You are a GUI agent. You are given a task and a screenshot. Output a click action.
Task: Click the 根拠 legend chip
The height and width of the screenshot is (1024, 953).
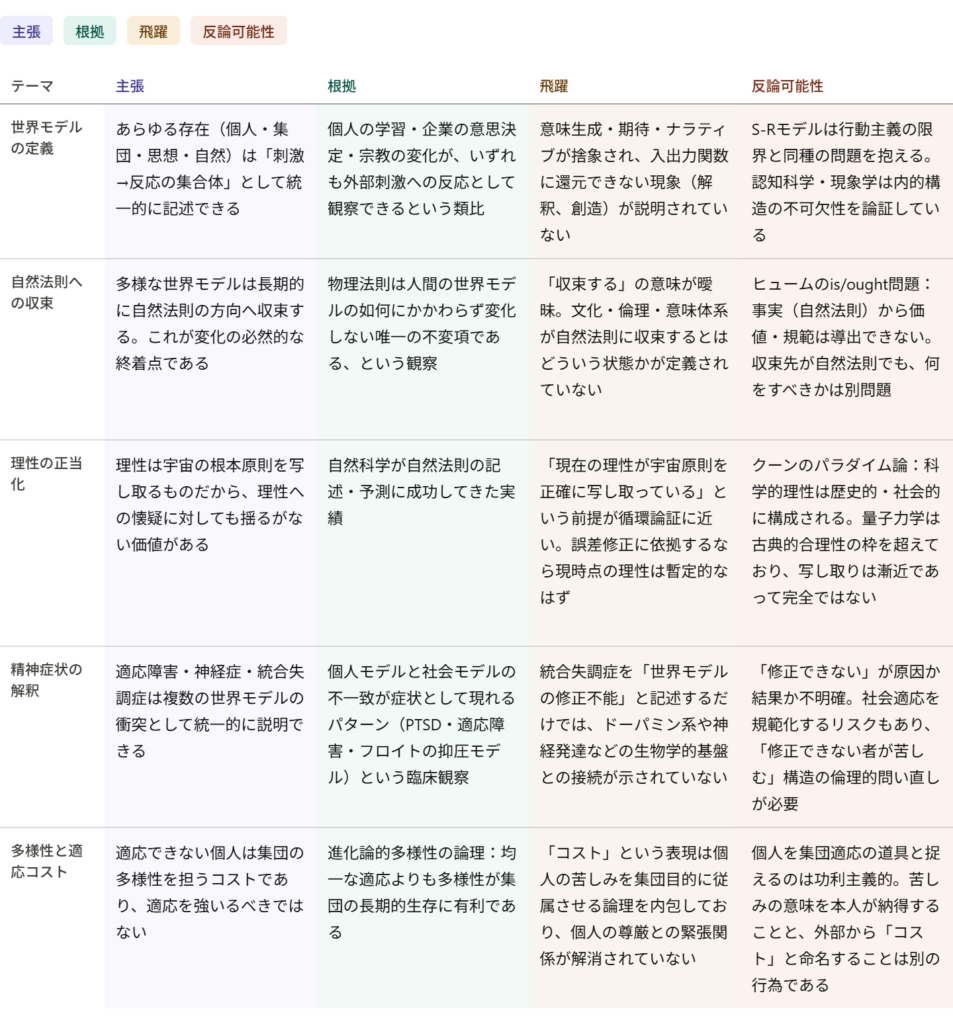(x=90, y=31)
